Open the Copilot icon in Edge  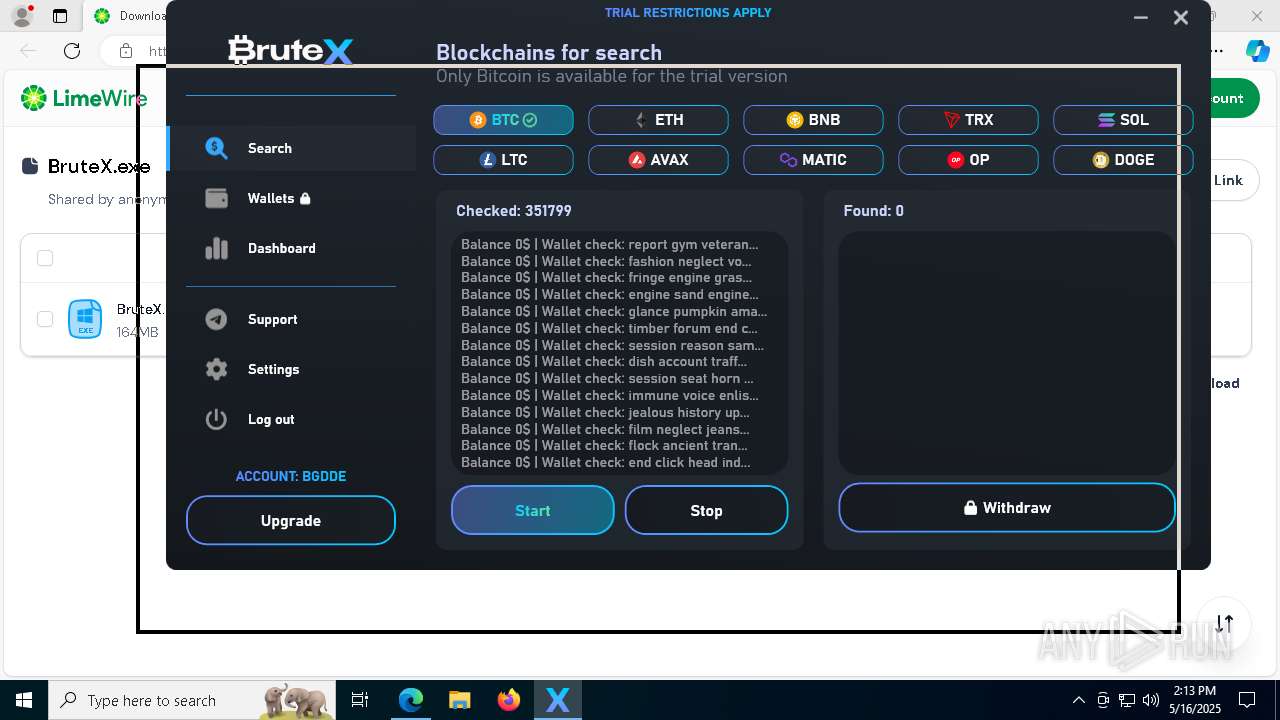tap(1257, 51)
